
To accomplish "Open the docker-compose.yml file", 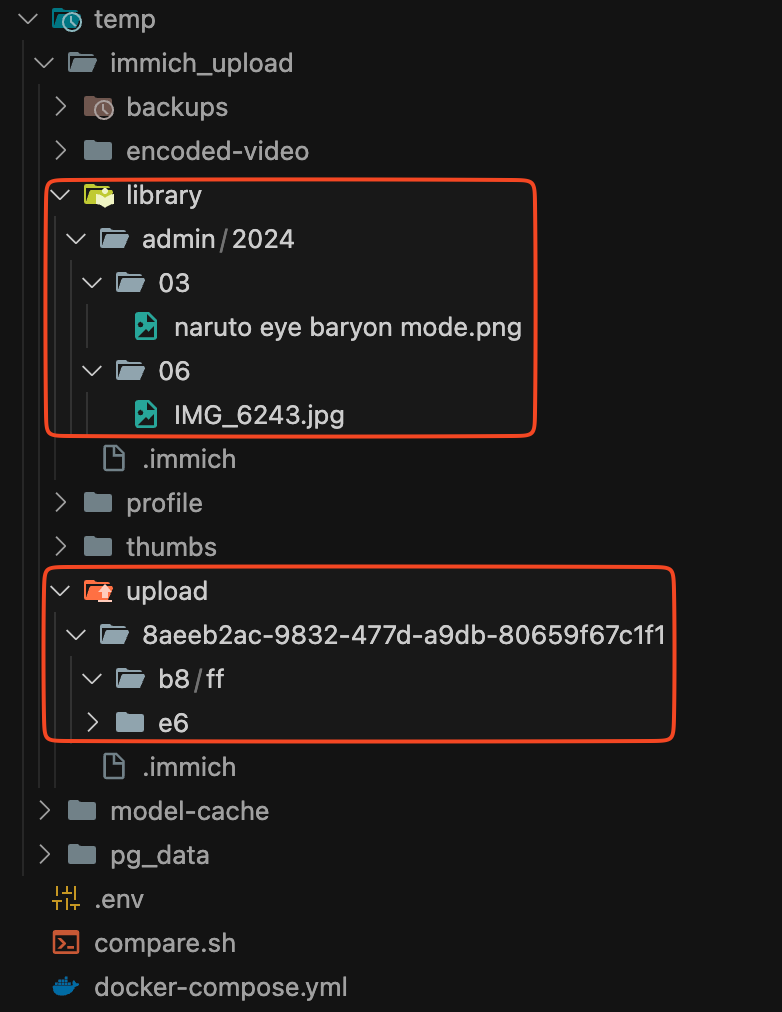I will (x=221, y=987).
